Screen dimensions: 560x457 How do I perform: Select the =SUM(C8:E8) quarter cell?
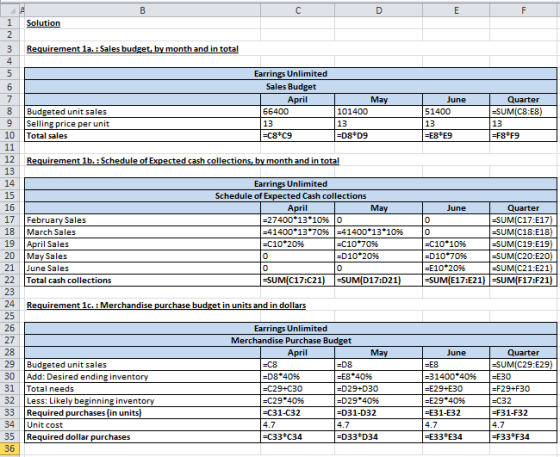point(524,112)
